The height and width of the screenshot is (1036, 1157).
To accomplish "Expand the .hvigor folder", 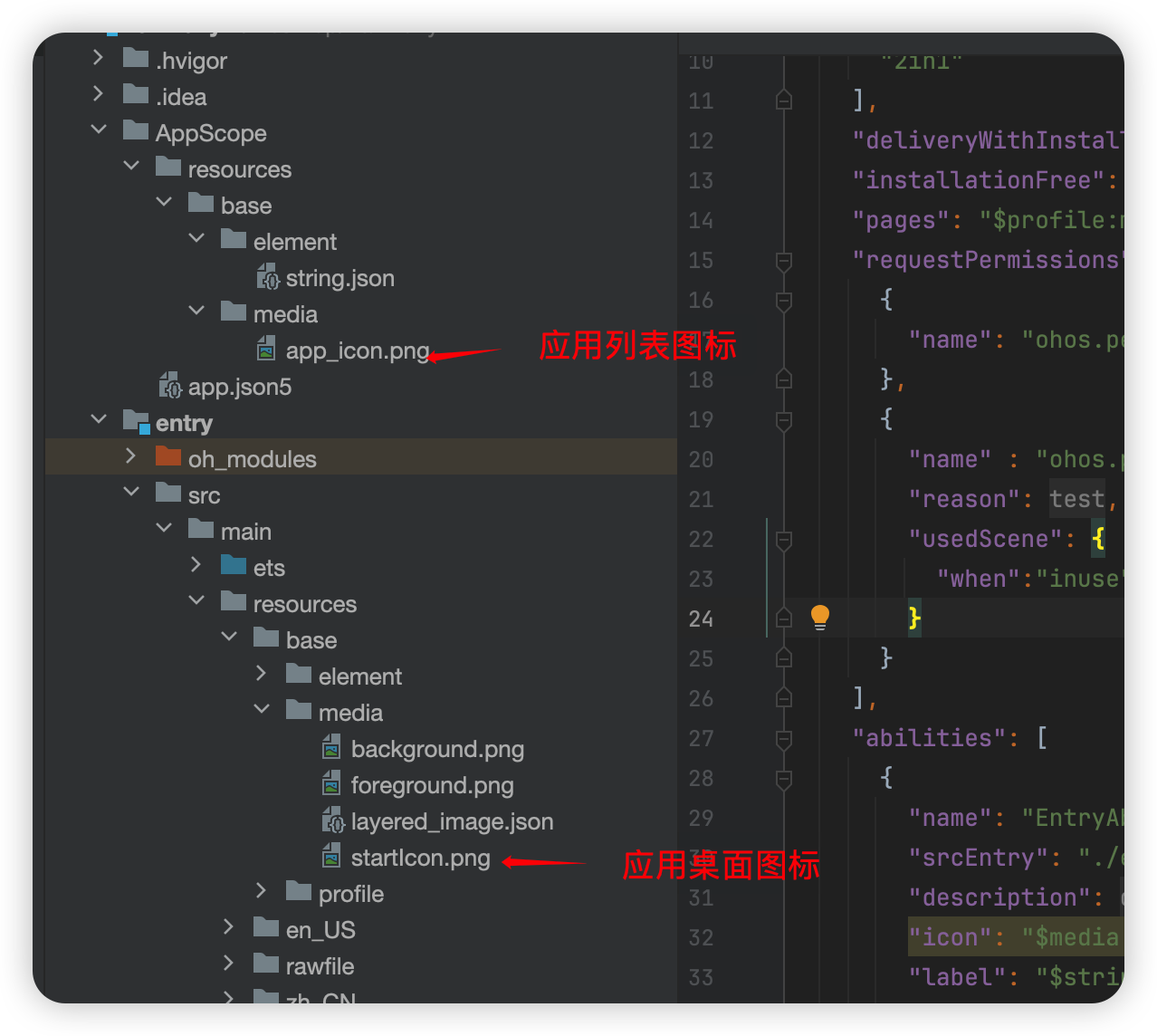I will 98,58.
